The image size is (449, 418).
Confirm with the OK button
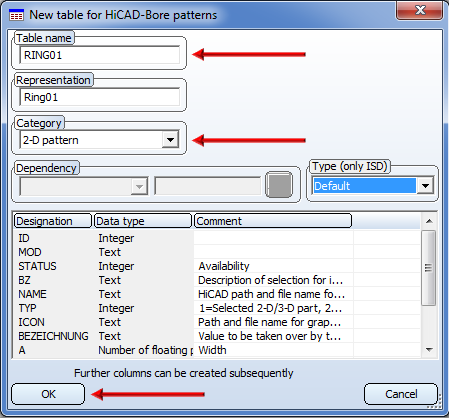(48, 394)
